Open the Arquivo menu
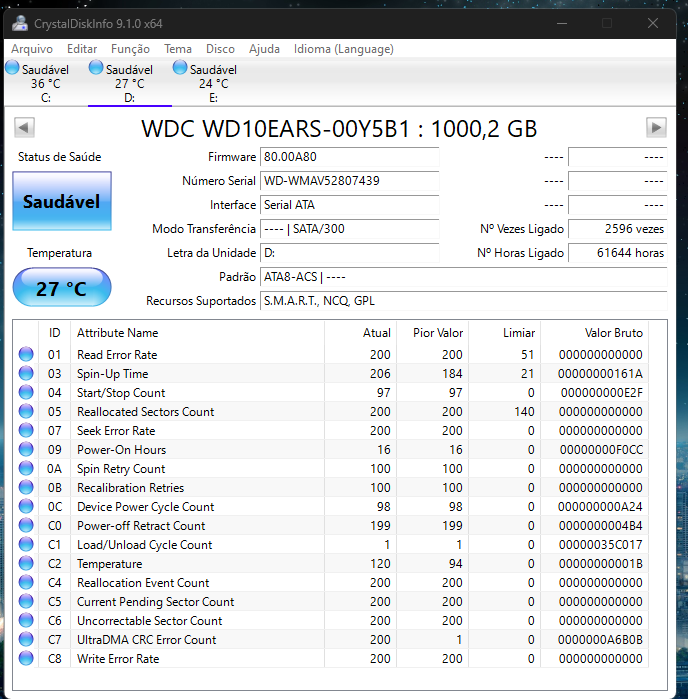The image size is (688, 699). [32, 49]
